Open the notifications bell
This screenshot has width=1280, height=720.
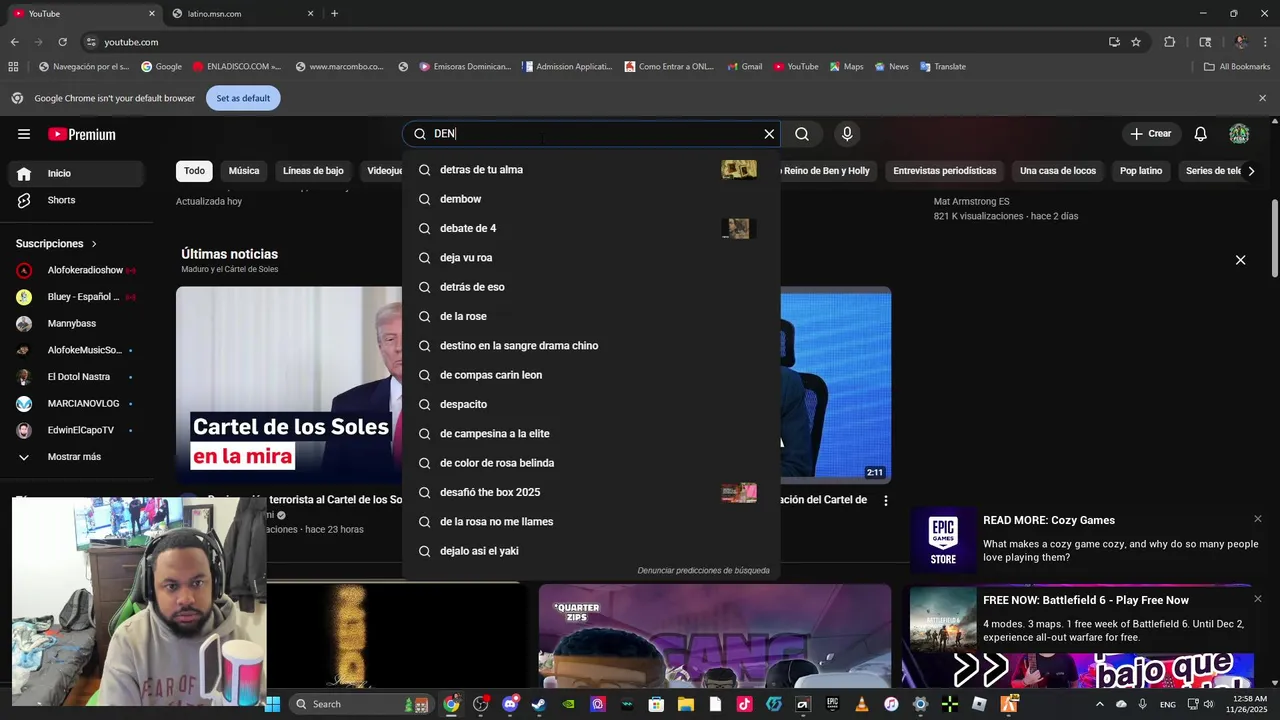coord(1200,134)
